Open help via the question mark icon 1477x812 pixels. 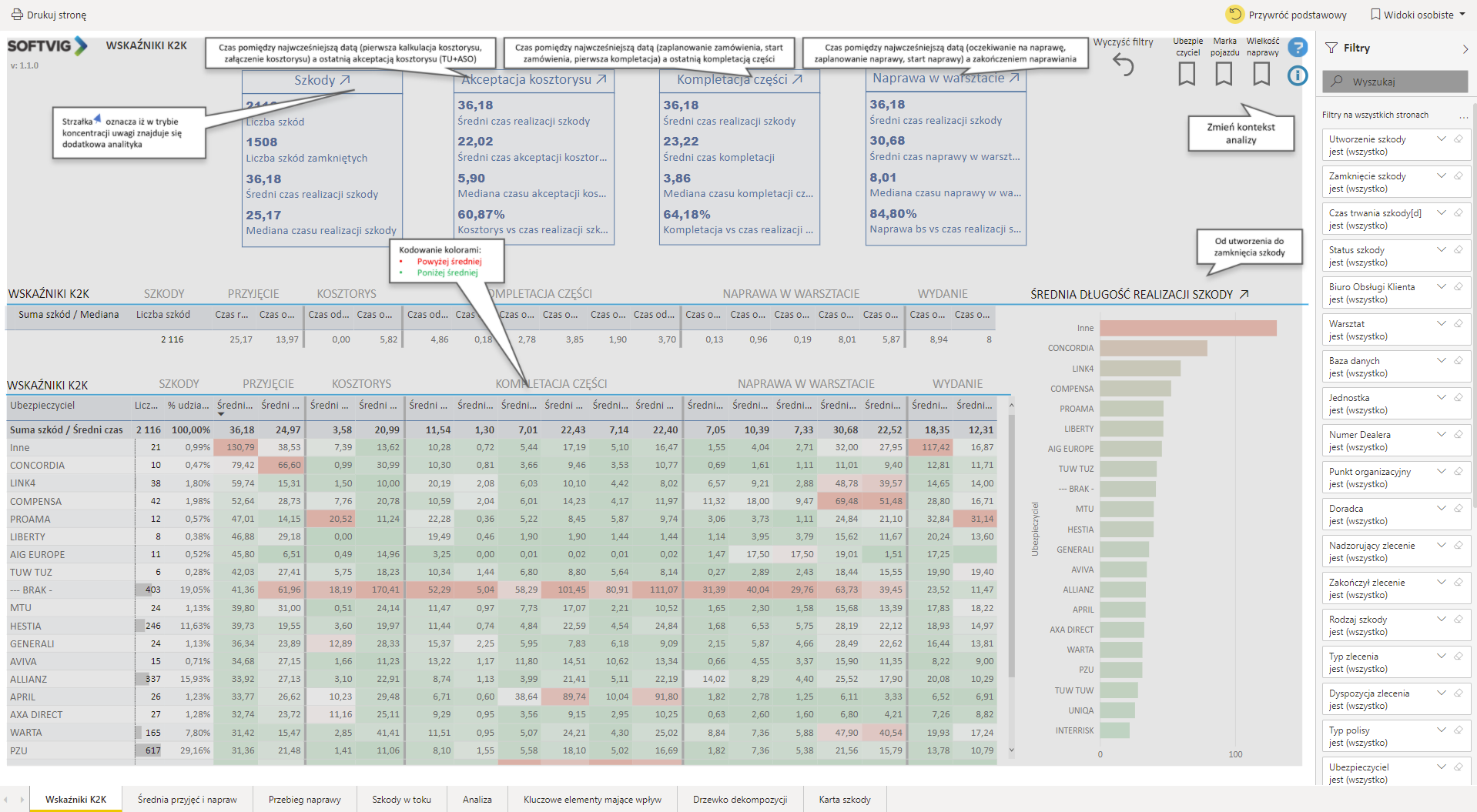[1298, 48]
